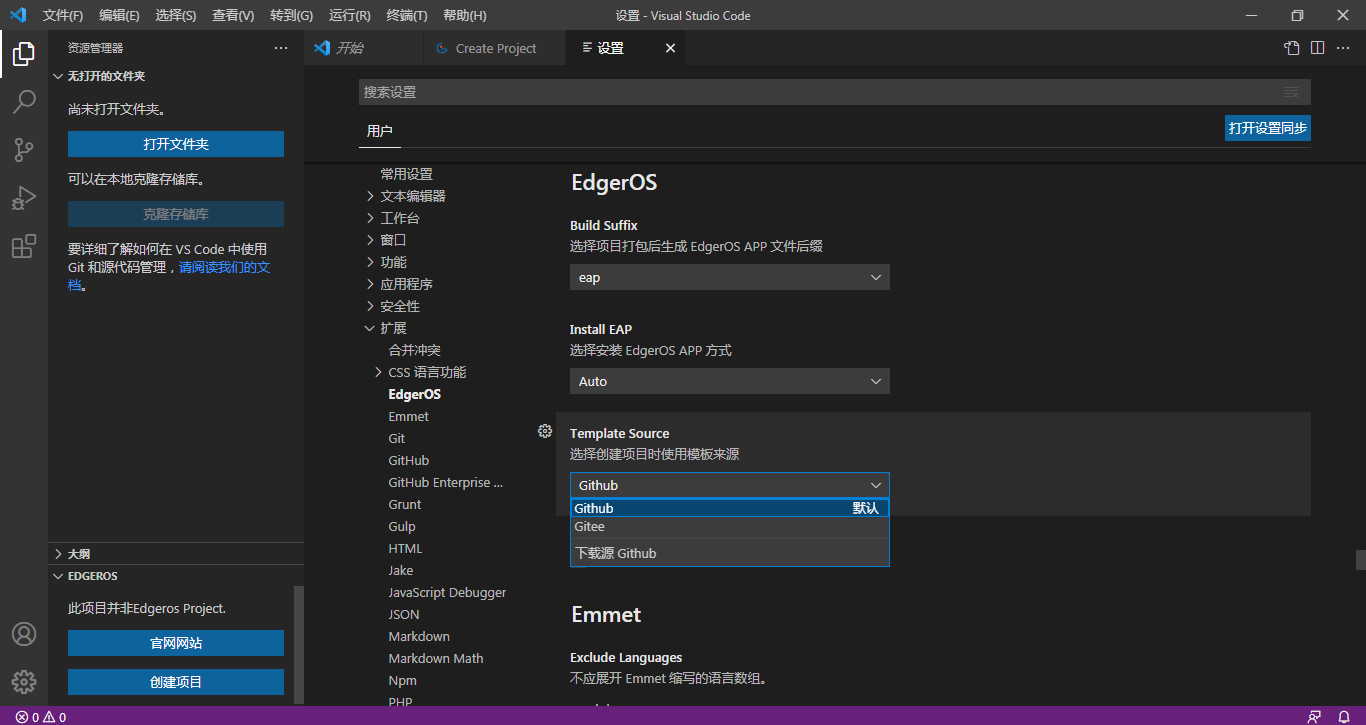1366x725 pixels.
Task: Select Emmet in settings tree
Action: [x=408, y=416]
